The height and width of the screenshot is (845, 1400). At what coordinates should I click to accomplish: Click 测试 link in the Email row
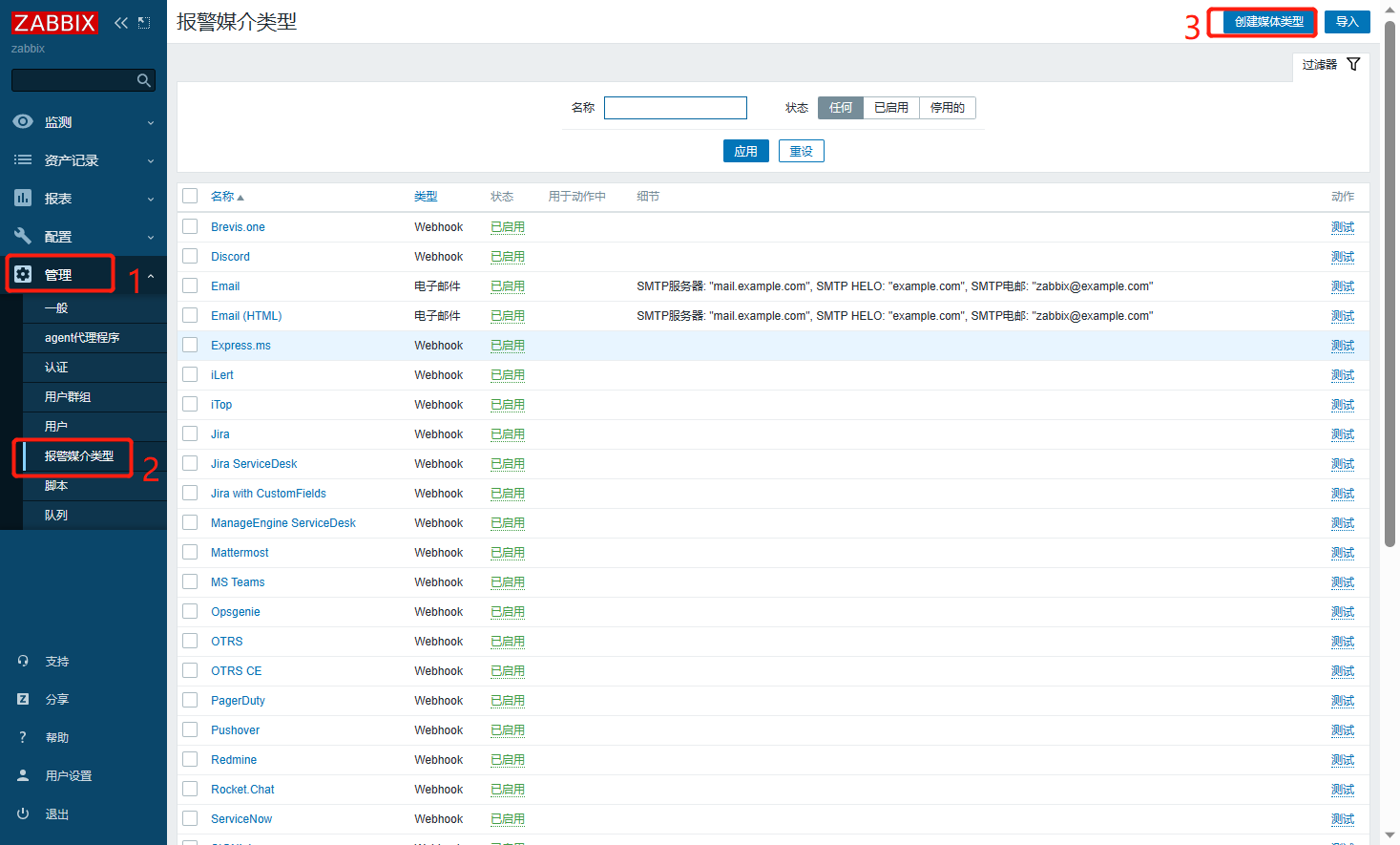pyautogui.click(x=1343, y=286)
